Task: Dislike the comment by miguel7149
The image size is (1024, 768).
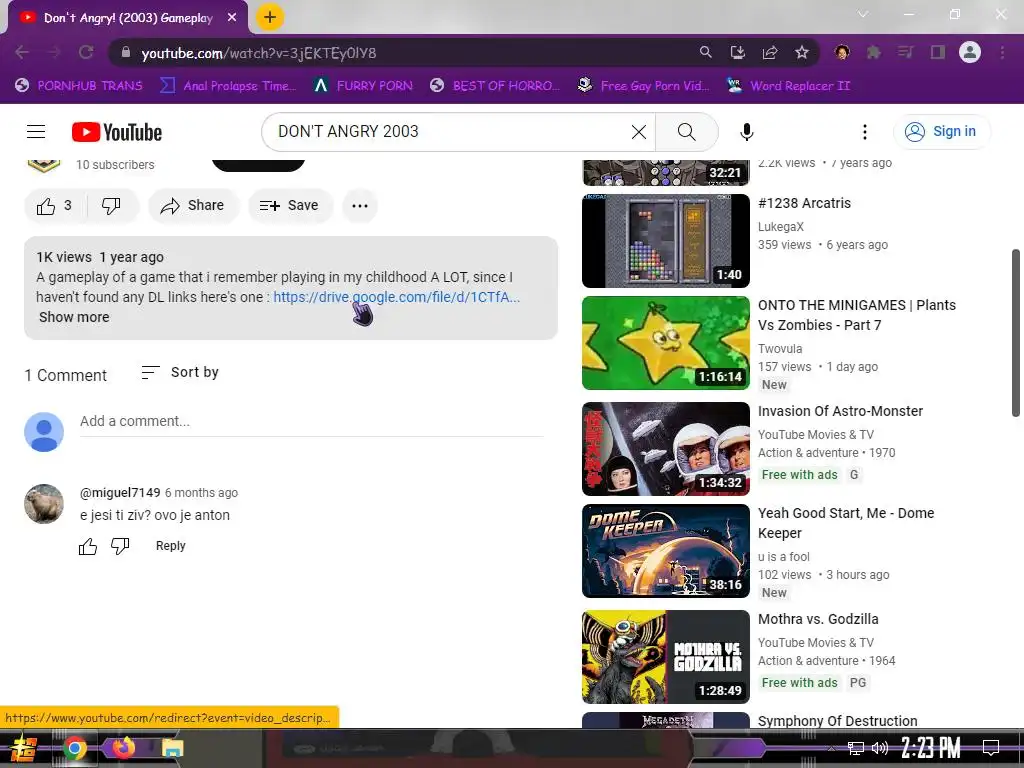Action: [x=120, y=546]
